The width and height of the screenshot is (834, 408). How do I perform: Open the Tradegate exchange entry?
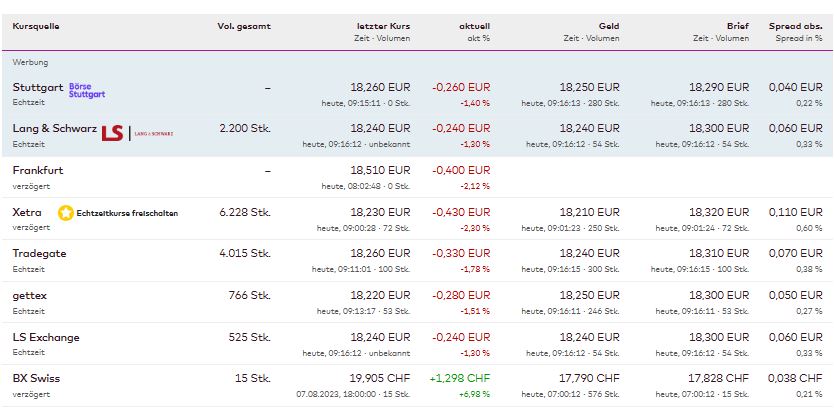click(x=39, y=253)
